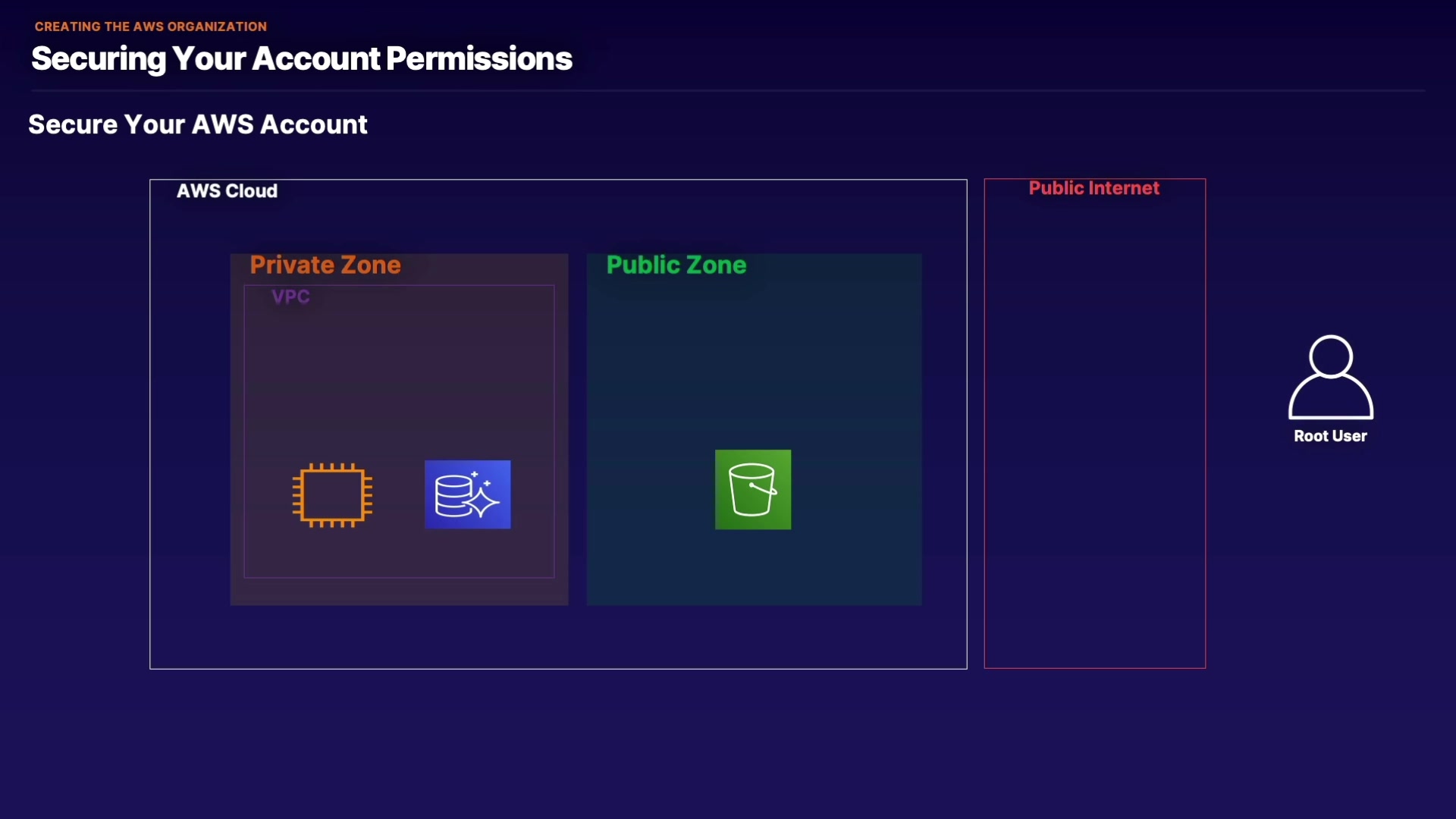The image size is (1456, 819).
Task: Click the green S3 bucket icon
Action: point(752,490)
